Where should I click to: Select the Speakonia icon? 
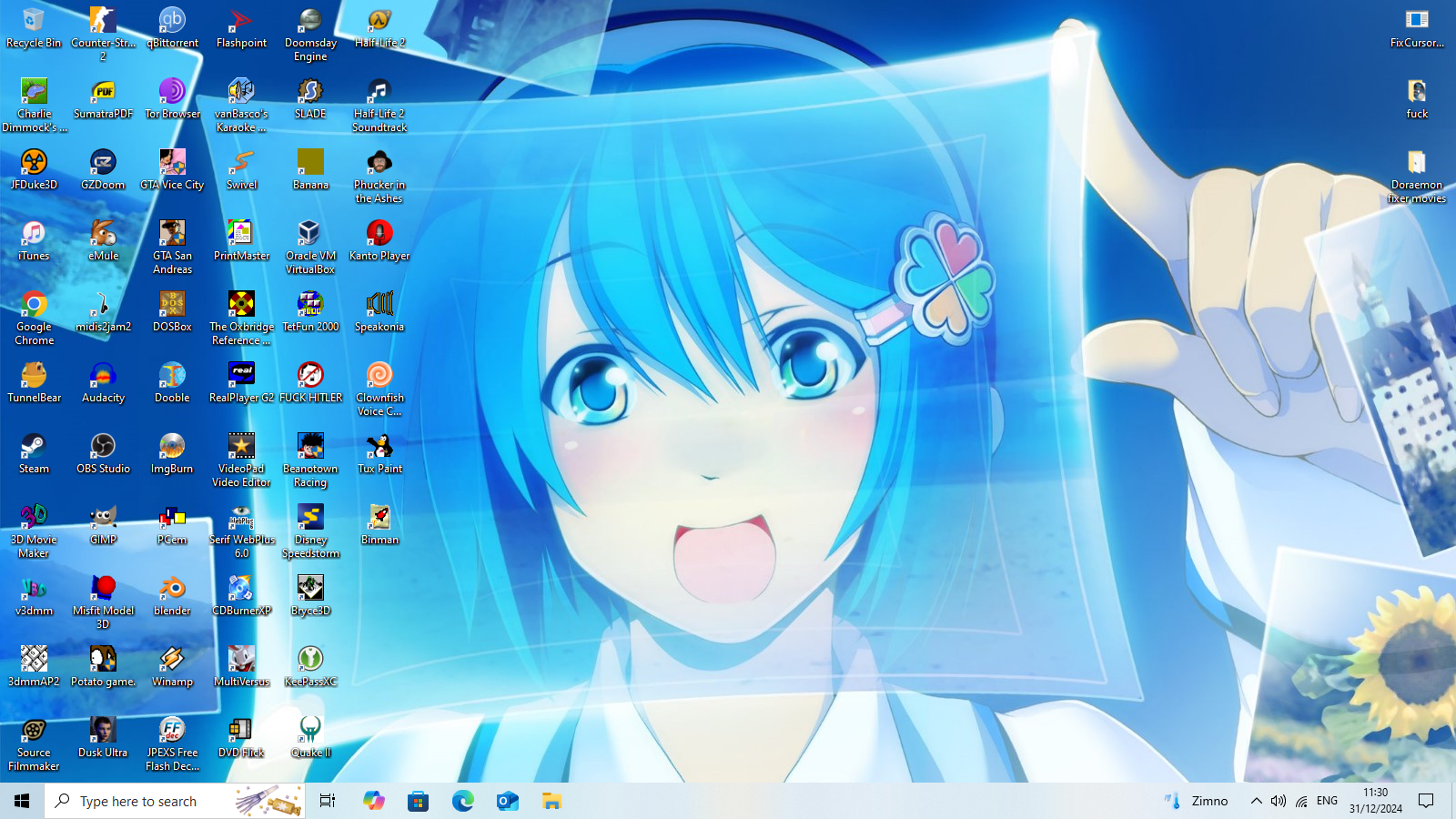pos(379,312)
